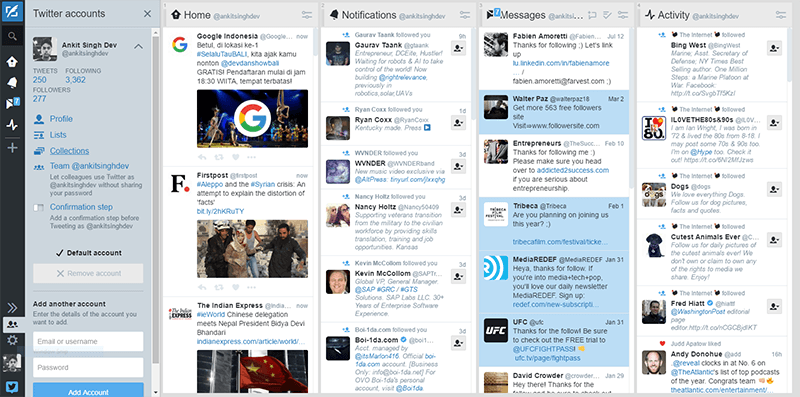This screenshot has width=800, height=397.
Task: Open more actions on Firstpost tweet
Action: click(x=252, y=287)
